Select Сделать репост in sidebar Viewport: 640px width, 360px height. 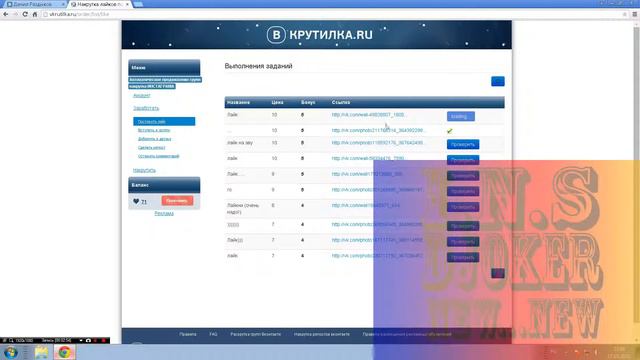pos(151,147)
